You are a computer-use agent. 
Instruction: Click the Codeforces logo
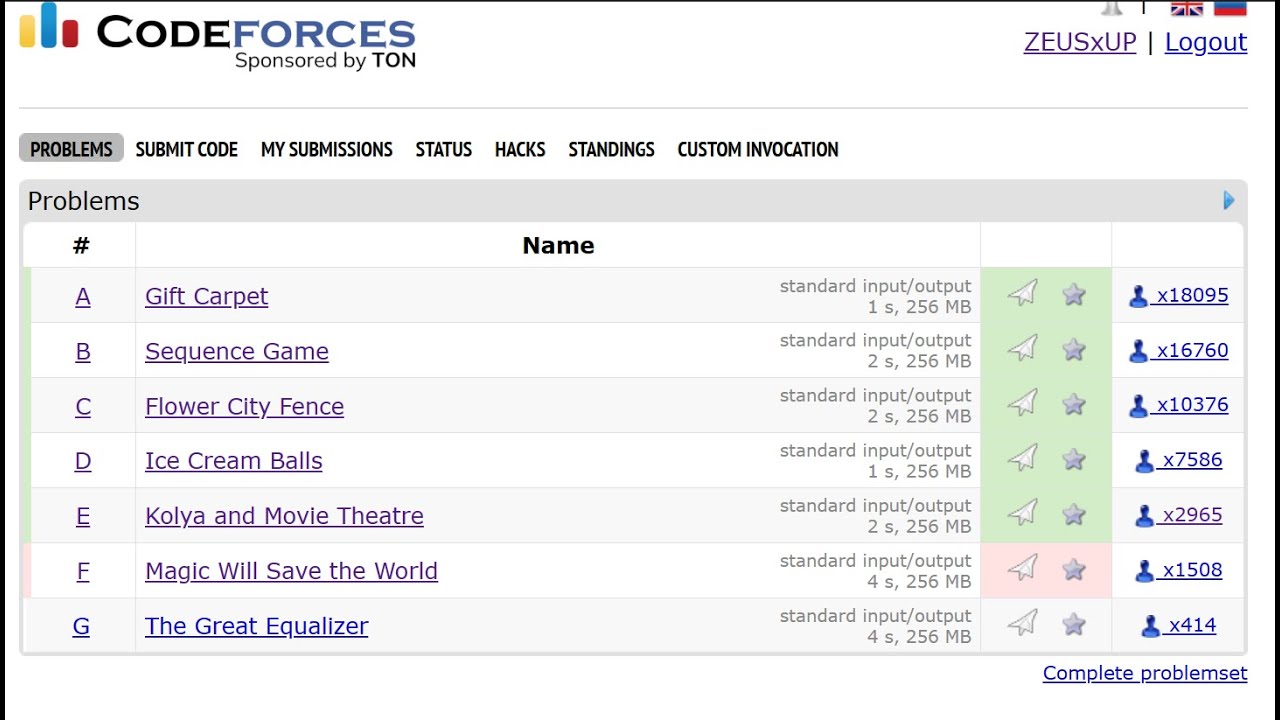click(x=217, y=36)
